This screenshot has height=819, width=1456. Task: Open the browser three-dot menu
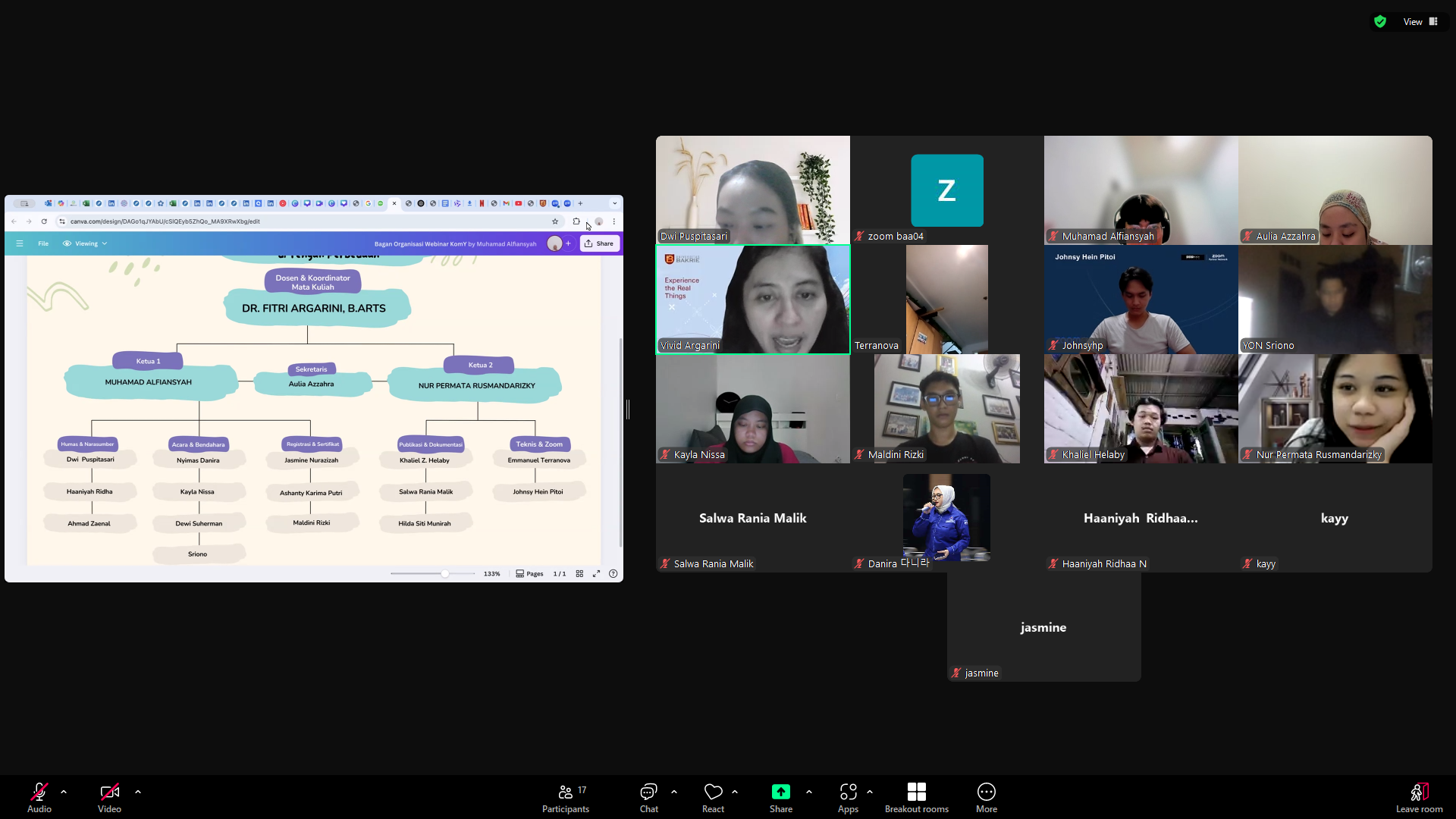click(614, 221)
